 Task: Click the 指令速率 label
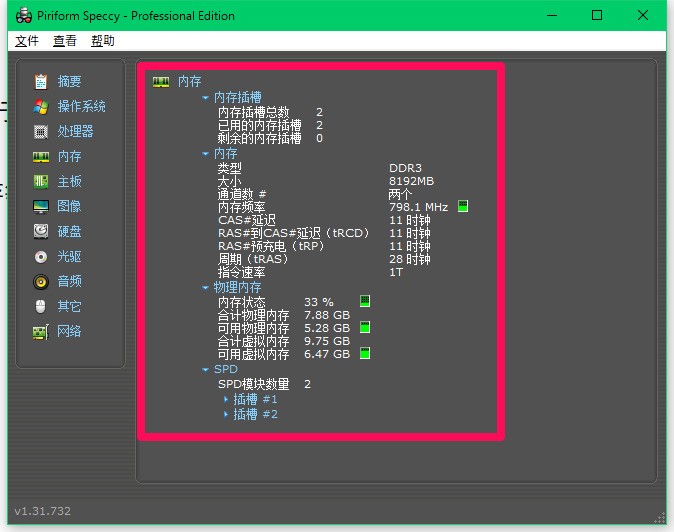(x=242, y=272)
